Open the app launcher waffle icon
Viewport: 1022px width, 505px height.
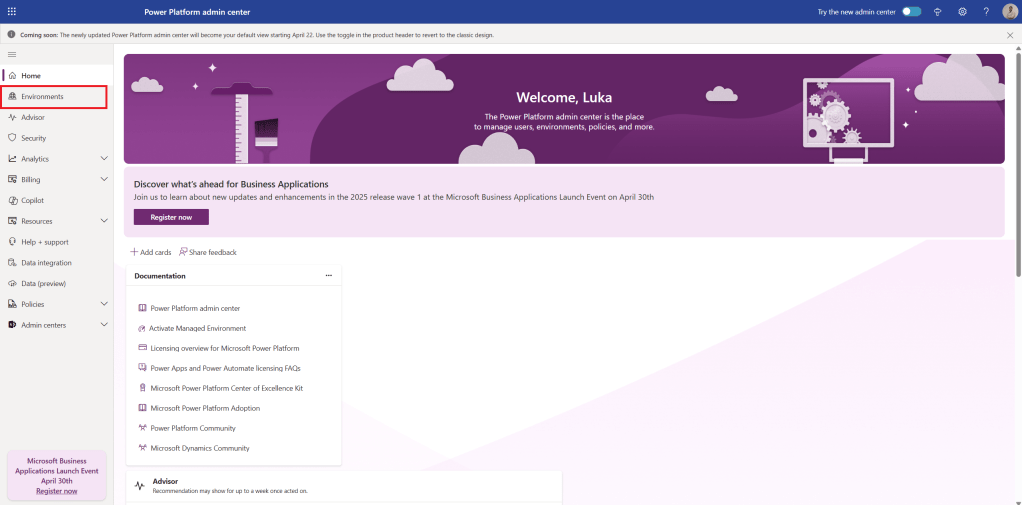(x=12, y=11)
